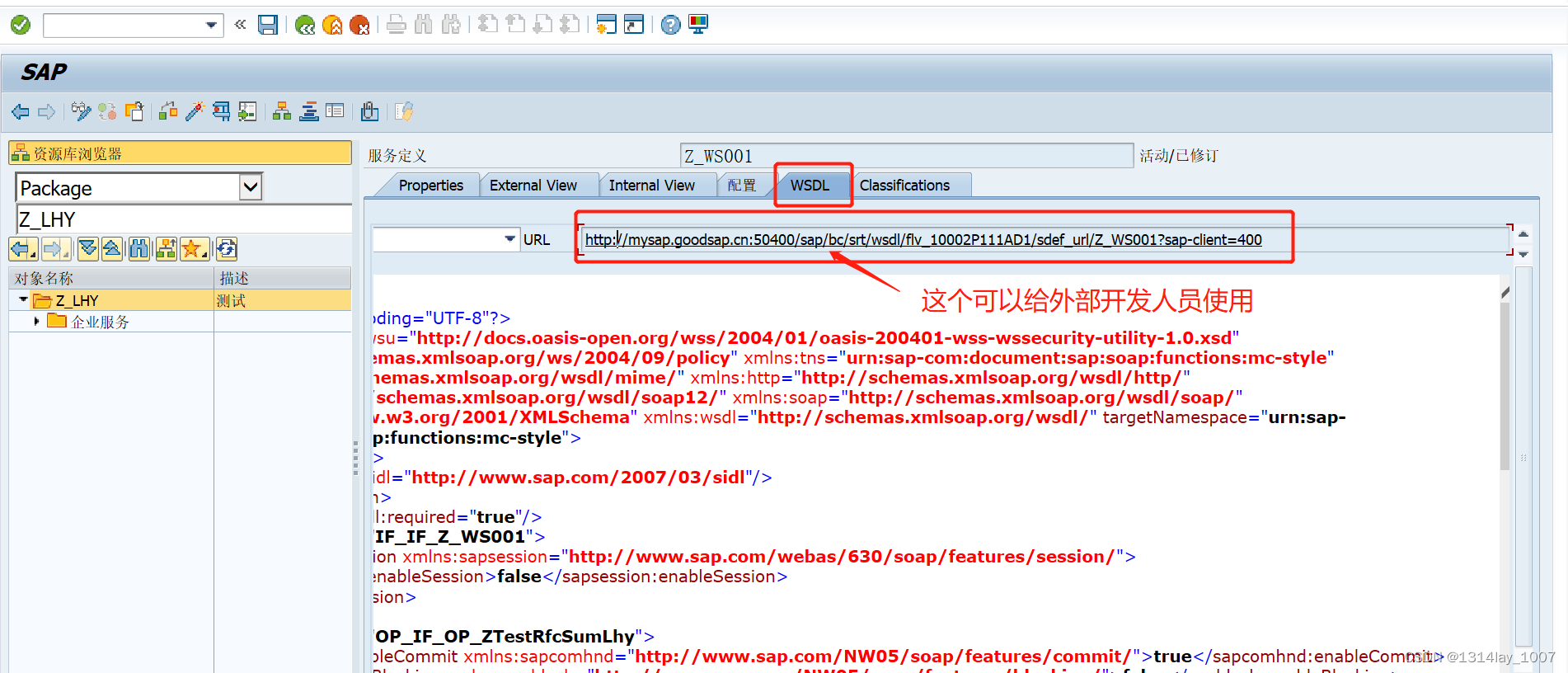Click the Display Navigation Window icon
This screenshot has height=673, width=1568.
pyautogui.click(x=308, y=111)
